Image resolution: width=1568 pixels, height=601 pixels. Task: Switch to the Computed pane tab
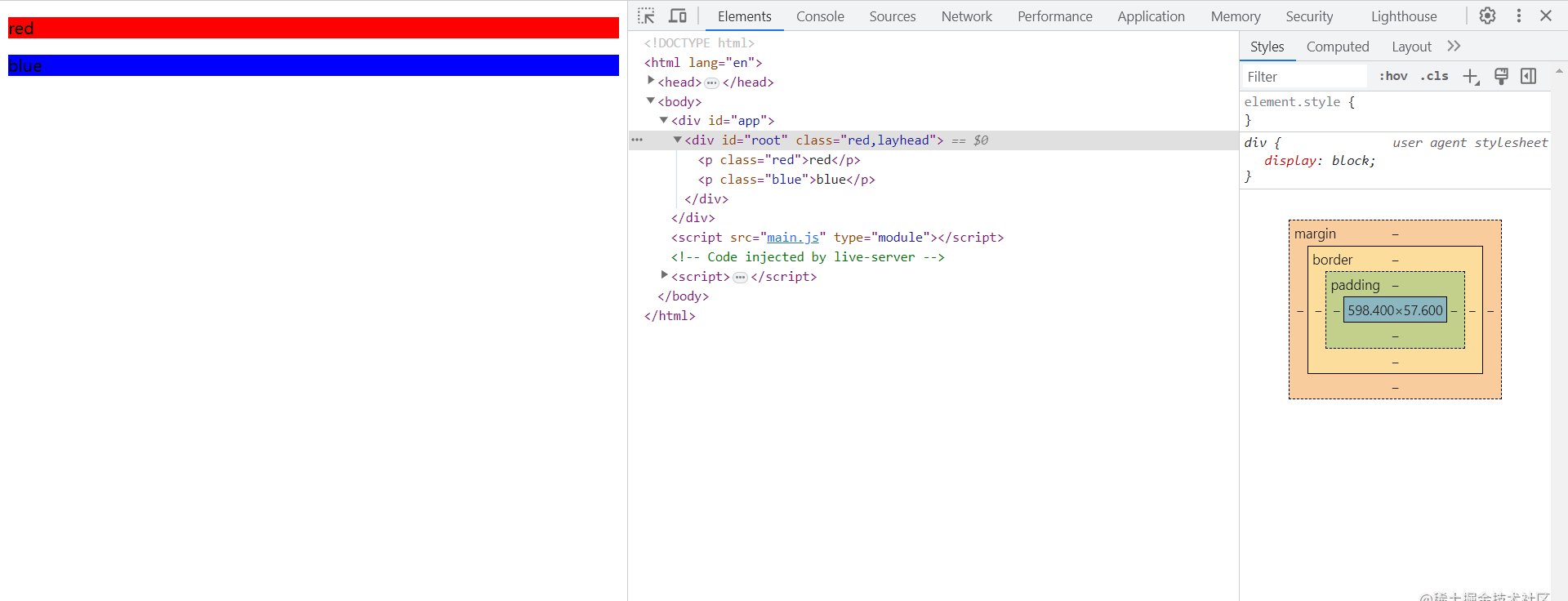click(x=1337, y=47)
